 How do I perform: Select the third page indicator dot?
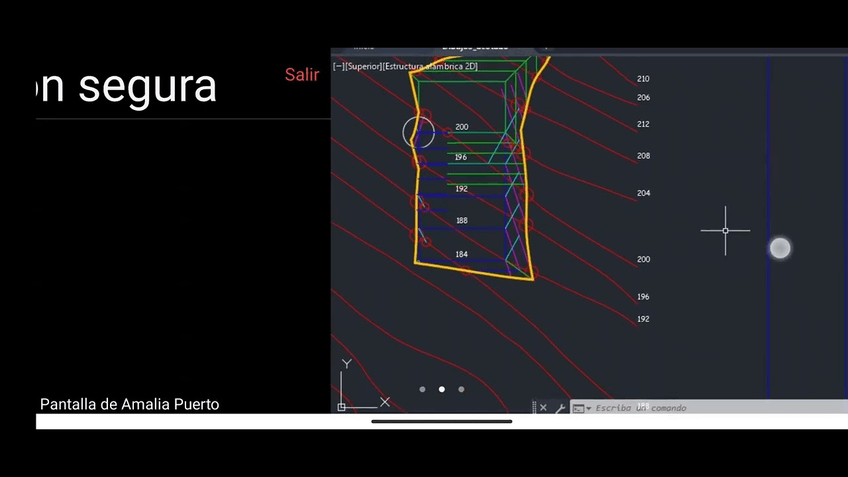coord(461,389)
